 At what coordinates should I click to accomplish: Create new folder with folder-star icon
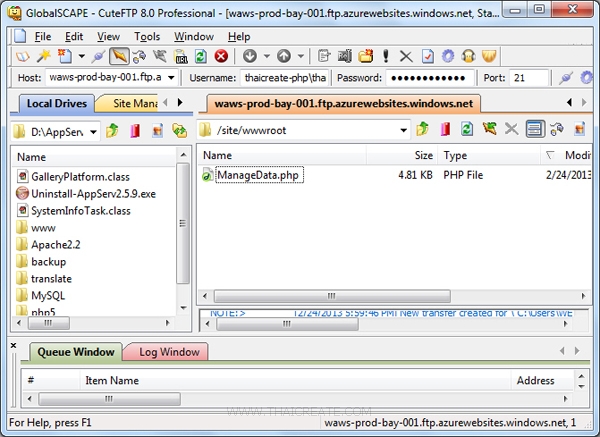(365, 56)
